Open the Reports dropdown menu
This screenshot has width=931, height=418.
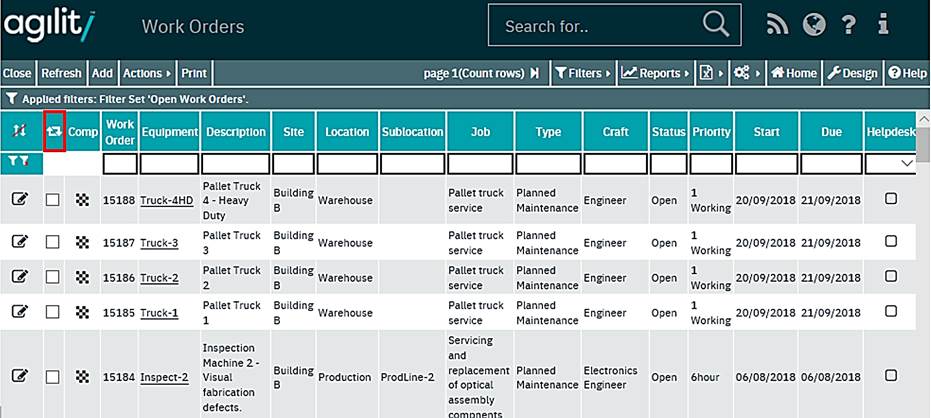(655, 73)
